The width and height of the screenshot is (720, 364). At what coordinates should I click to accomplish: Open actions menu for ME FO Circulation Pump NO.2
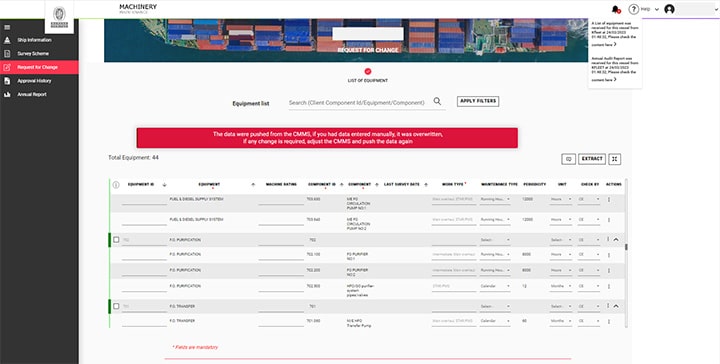(x=609, y=220)
